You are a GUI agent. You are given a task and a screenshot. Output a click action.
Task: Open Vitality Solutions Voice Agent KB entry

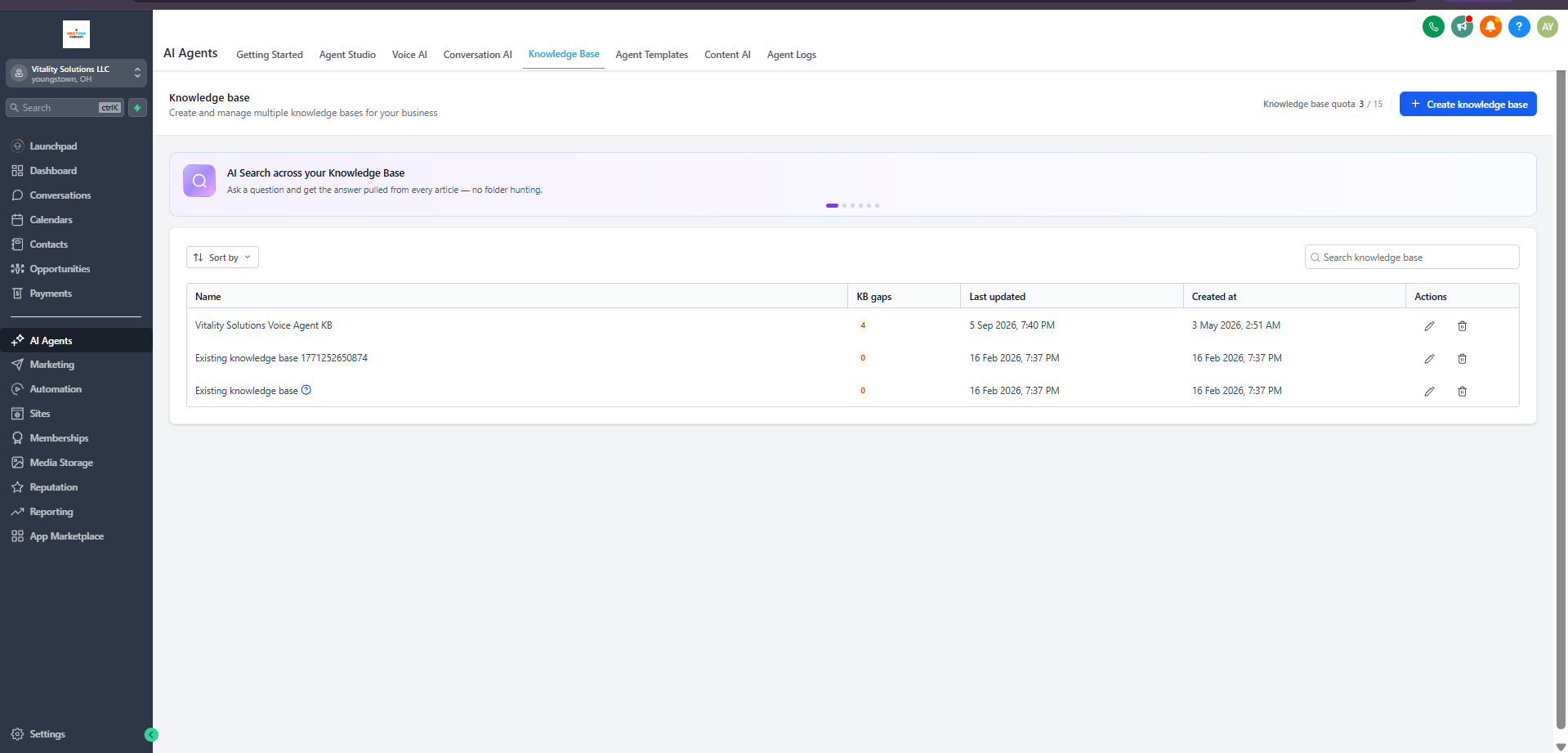coord(264,325)
